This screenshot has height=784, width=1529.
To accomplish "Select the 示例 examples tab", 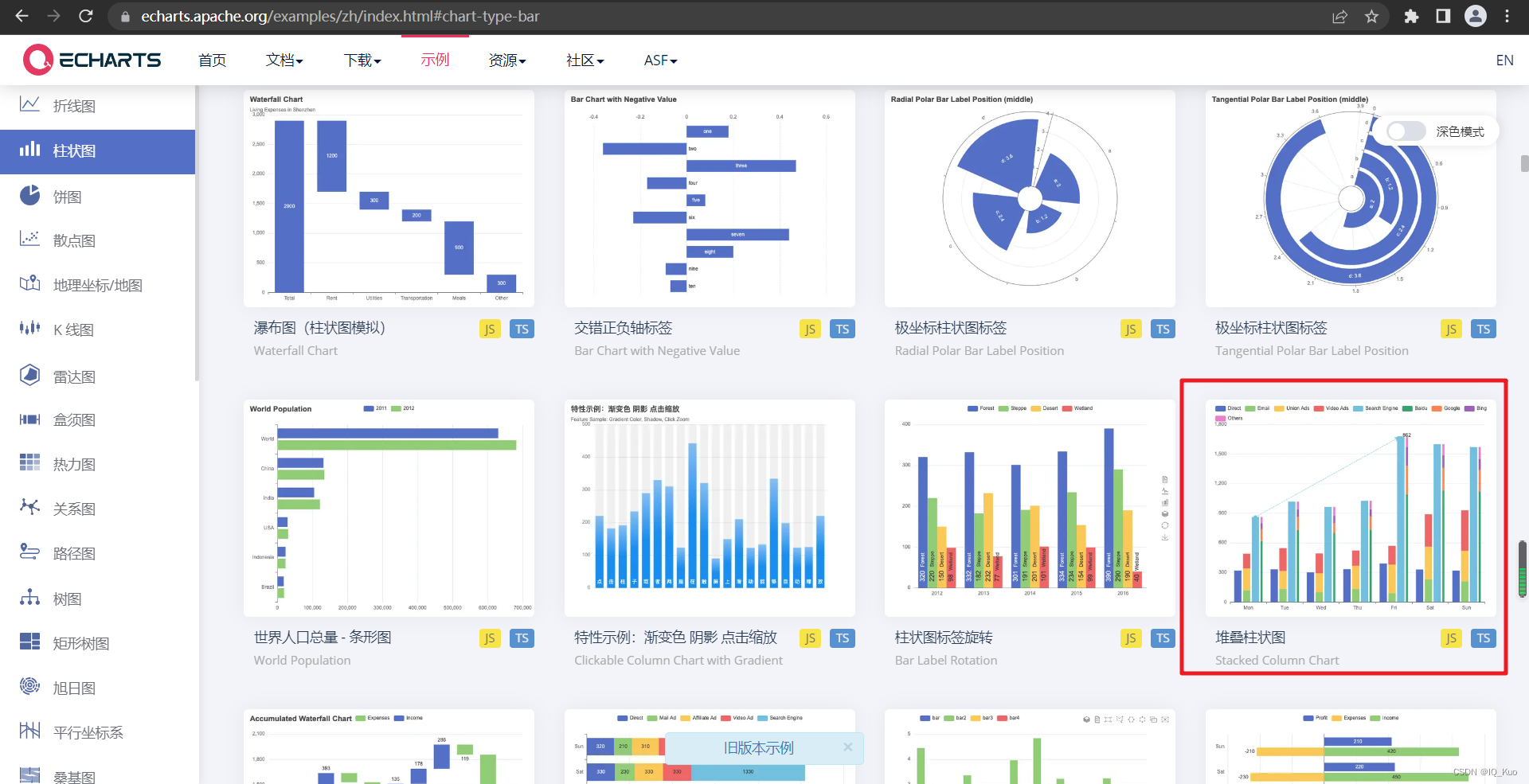I will coord(435,60).
